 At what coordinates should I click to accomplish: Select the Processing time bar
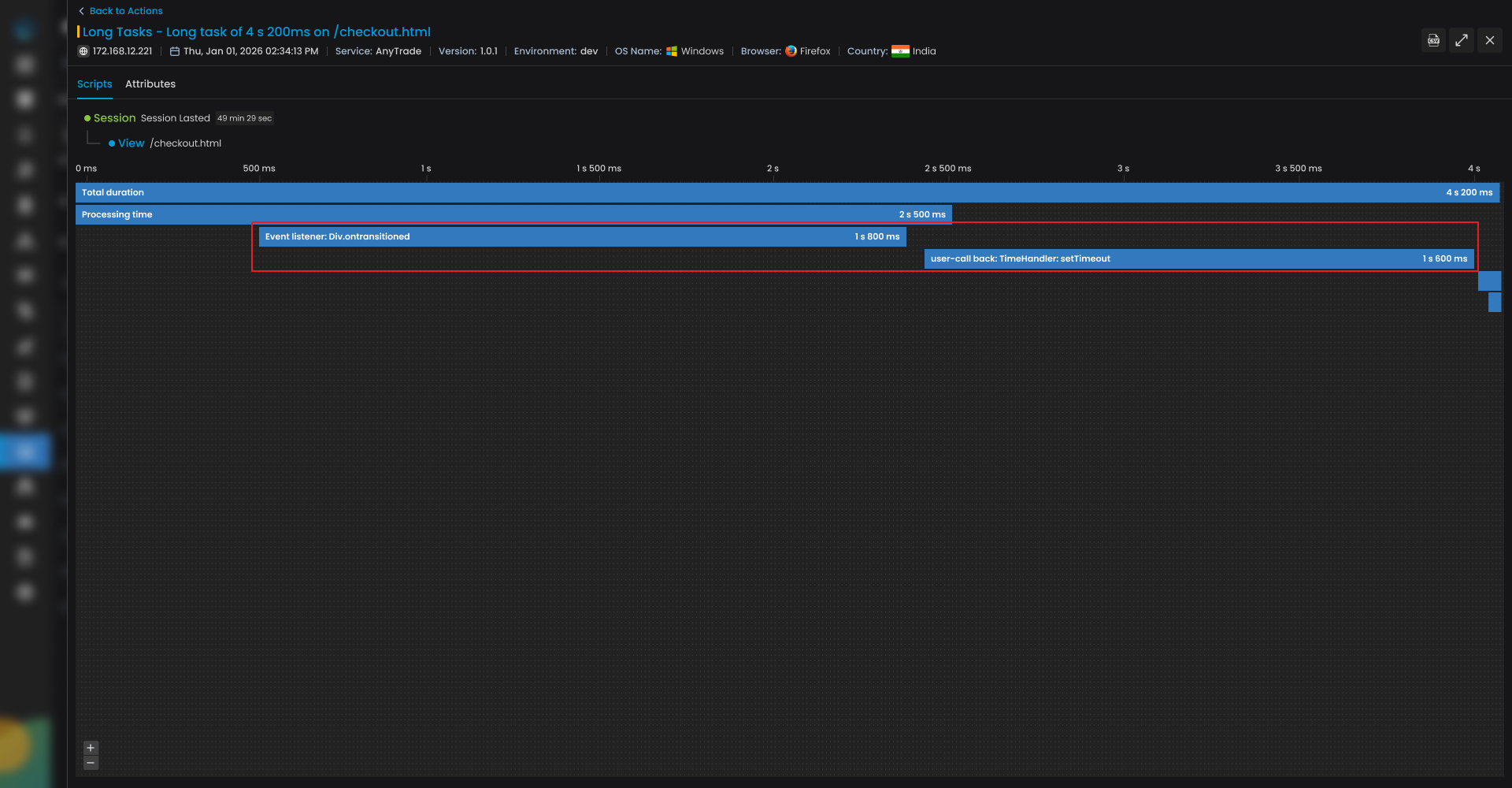coord(513,214)
